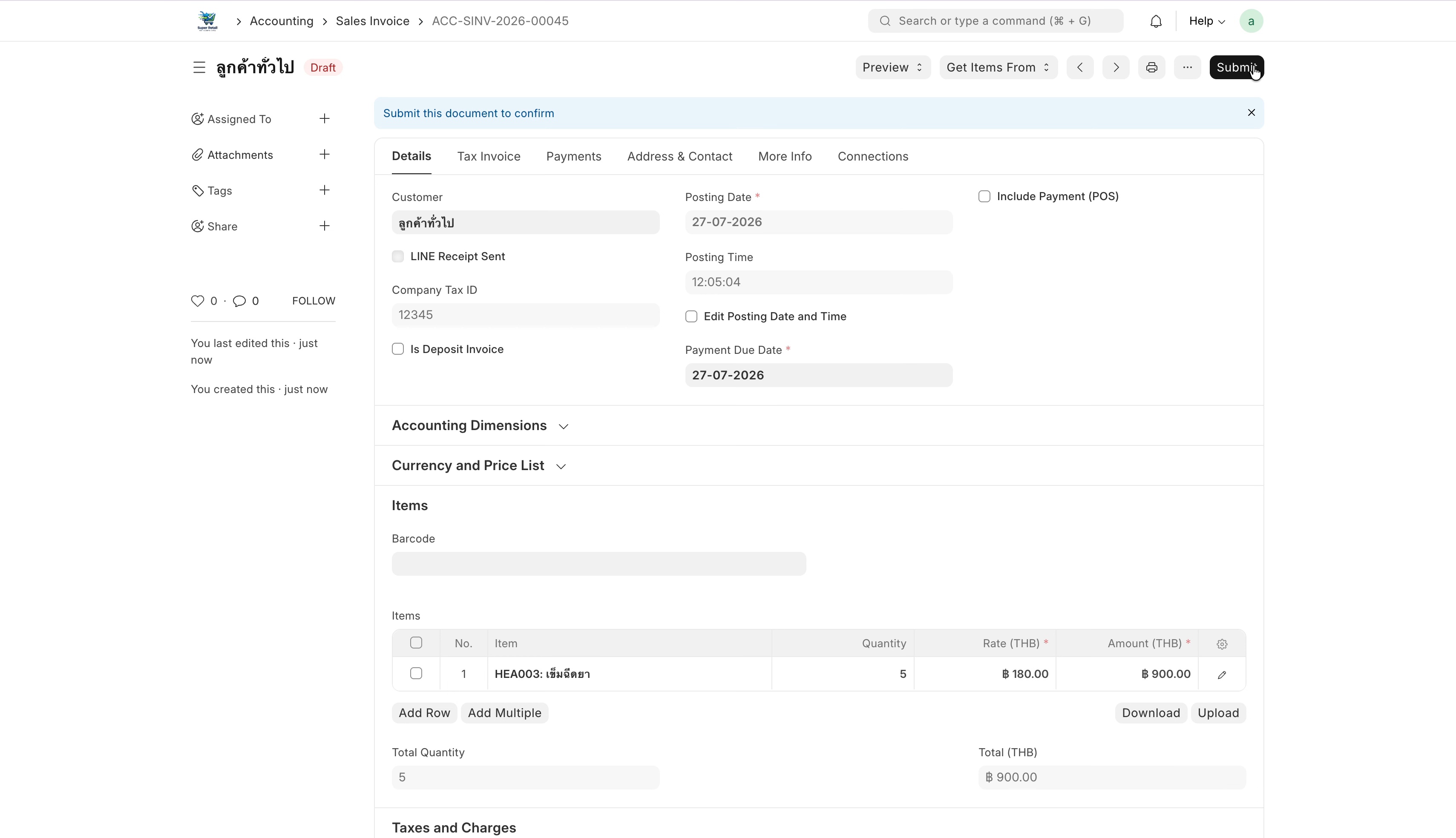
Task: Upload items to the table
Action: 1217,712
